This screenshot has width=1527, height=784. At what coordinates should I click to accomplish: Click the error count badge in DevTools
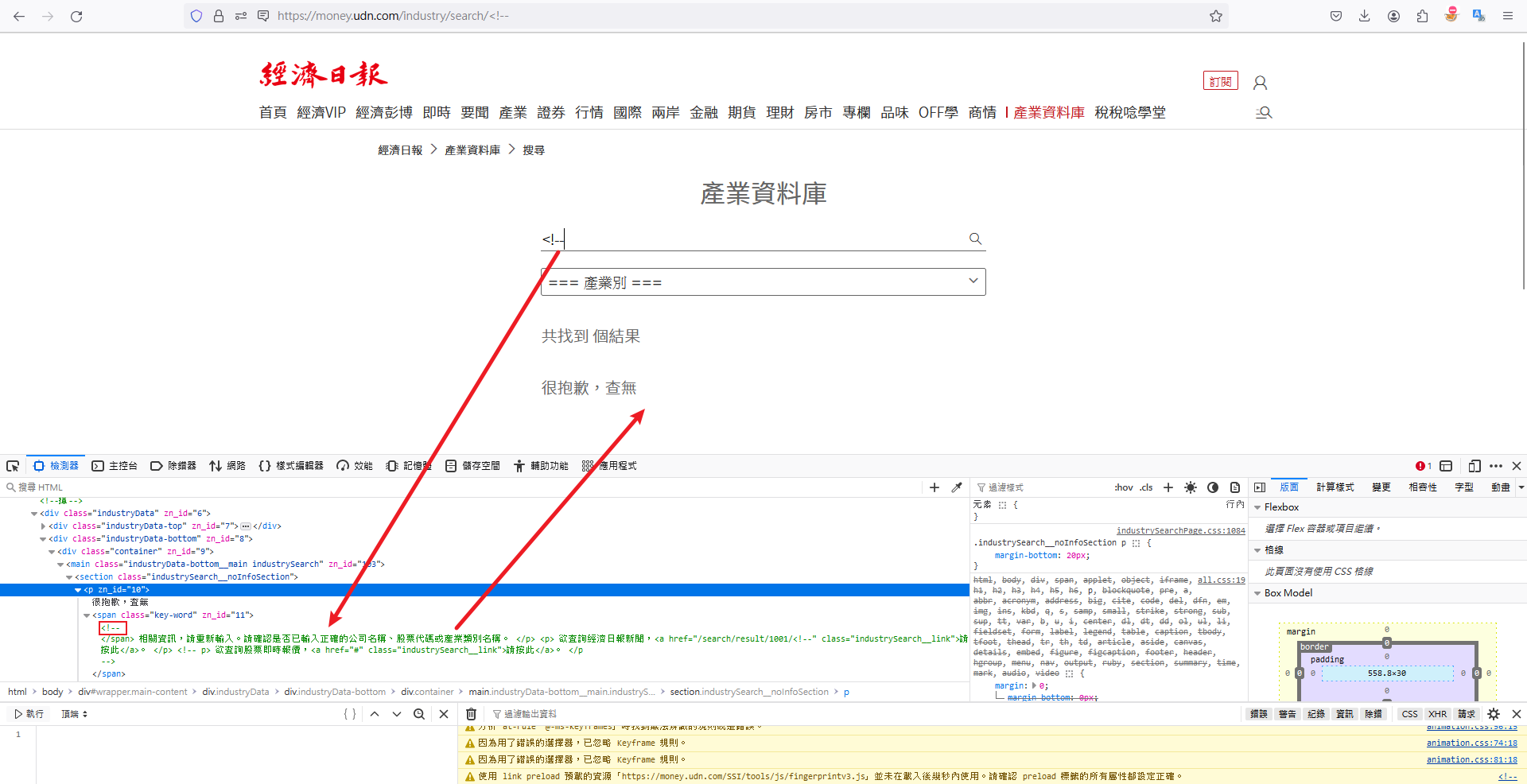[1424, 466]
